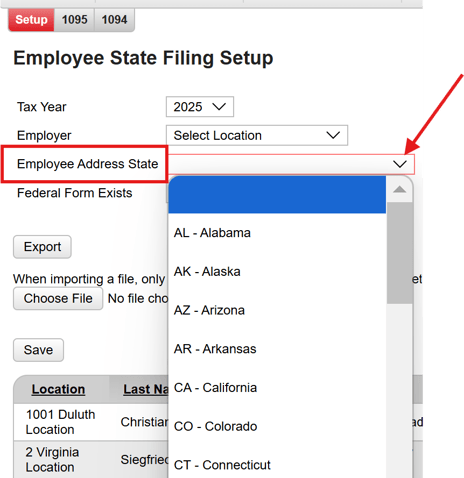Click the Choose File button
Image resolution: width=464 pixels, height=478 pixels.
(x=58, y=299)
